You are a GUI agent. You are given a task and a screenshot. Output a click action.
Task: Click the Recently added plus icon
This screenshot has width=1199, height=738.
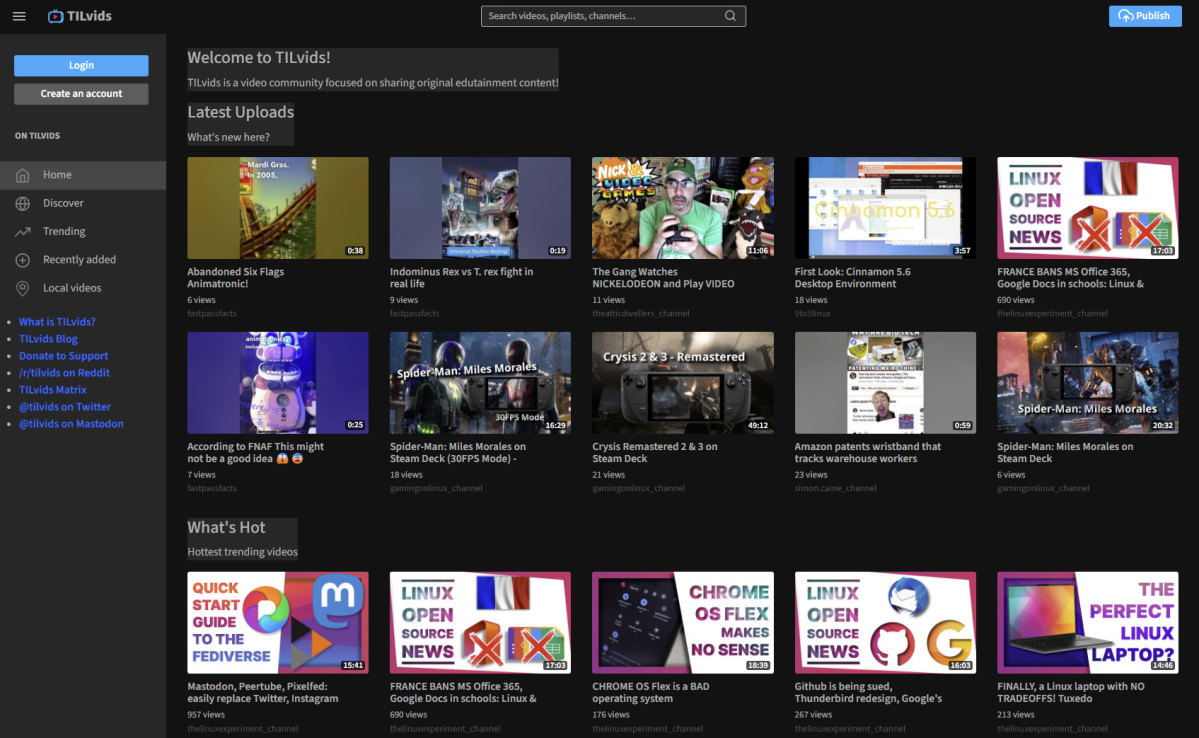click(23, 260)
